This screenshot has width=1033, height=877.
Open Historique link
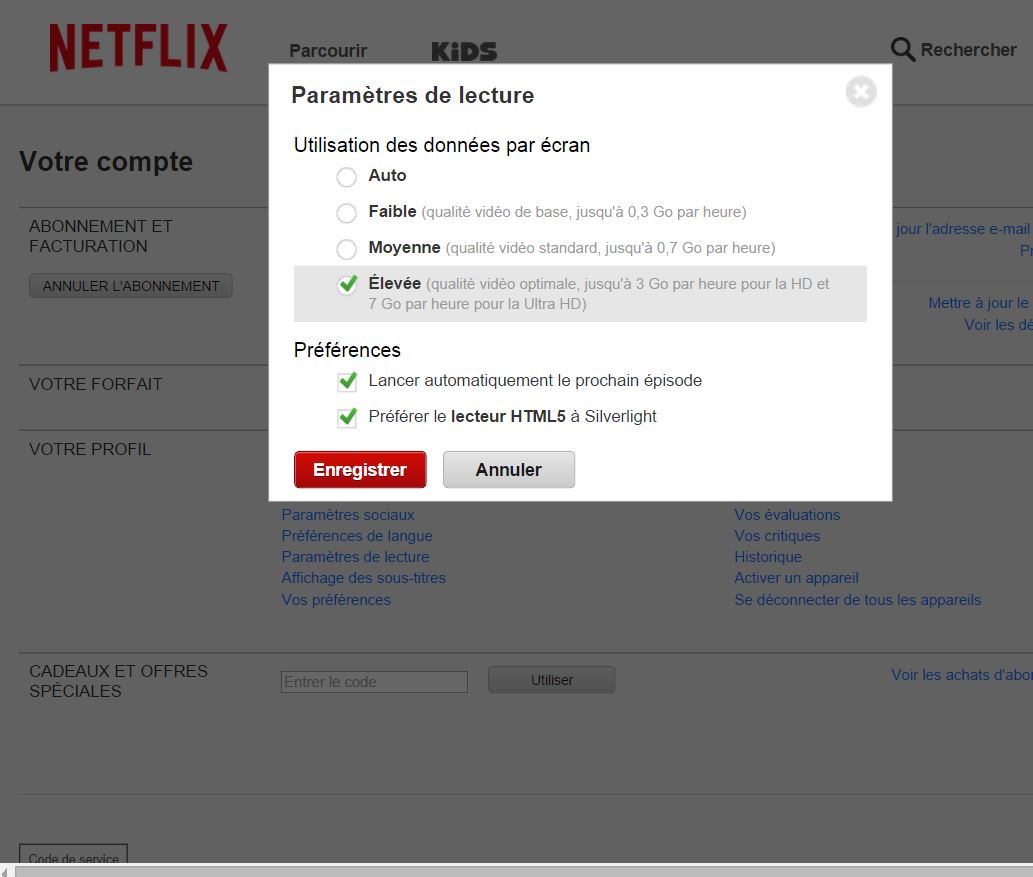tap(768, 557)
